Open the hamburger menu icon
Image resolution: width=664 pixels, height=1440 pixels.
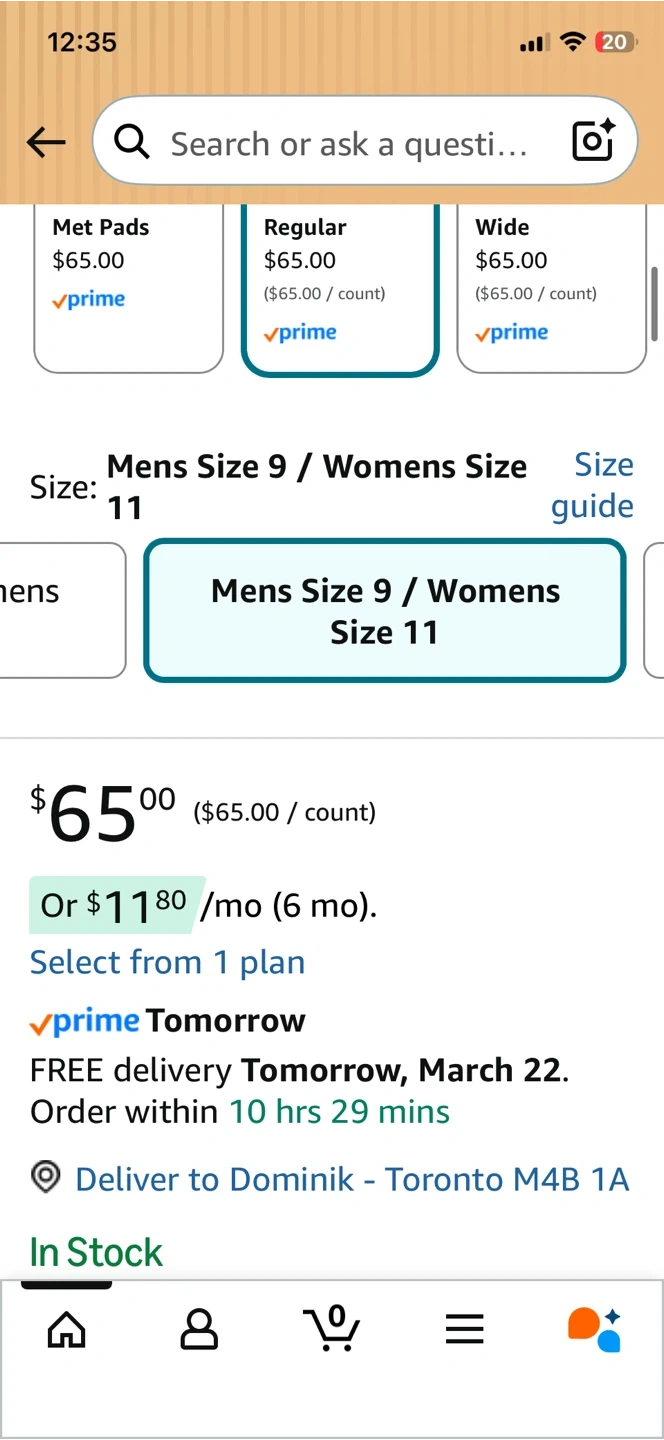point(464,1329)
